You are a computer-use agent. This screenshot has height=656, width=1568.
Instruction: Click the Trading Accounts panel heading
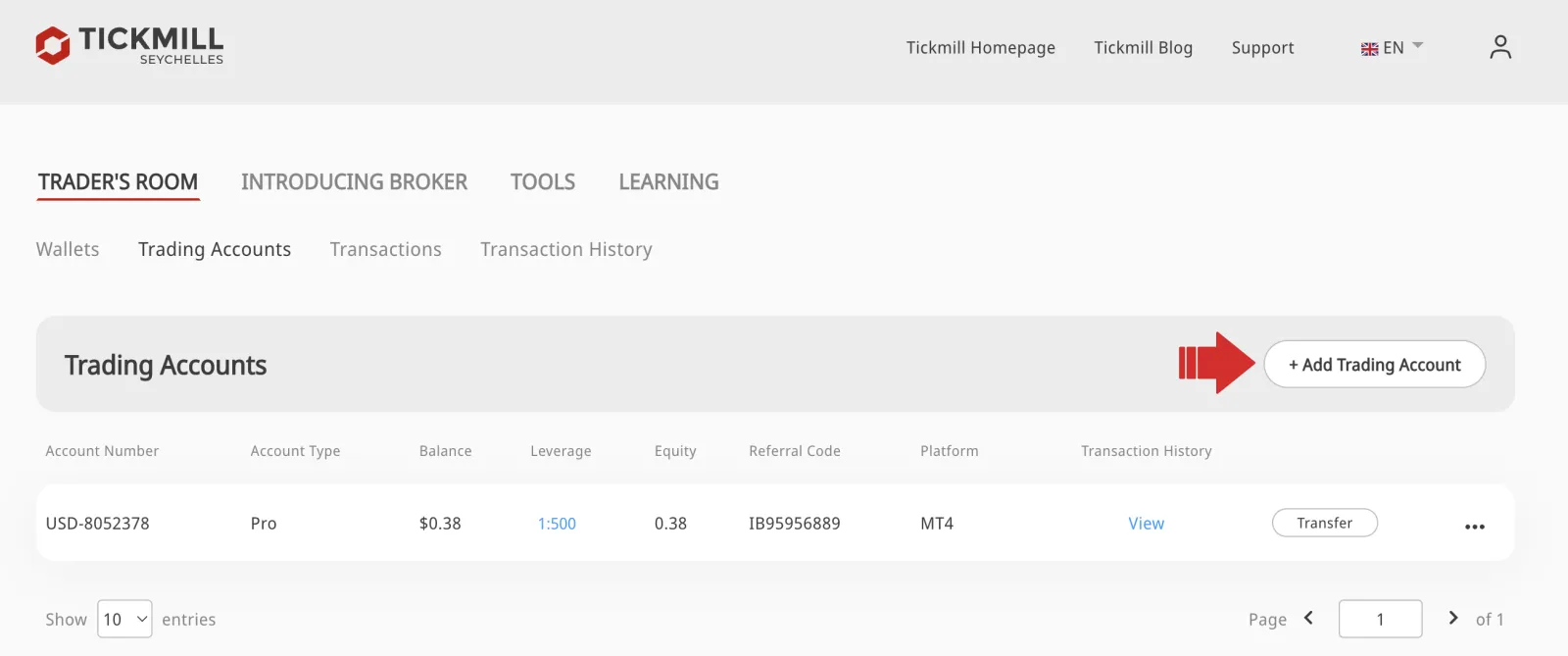click(x=166, y=365)
